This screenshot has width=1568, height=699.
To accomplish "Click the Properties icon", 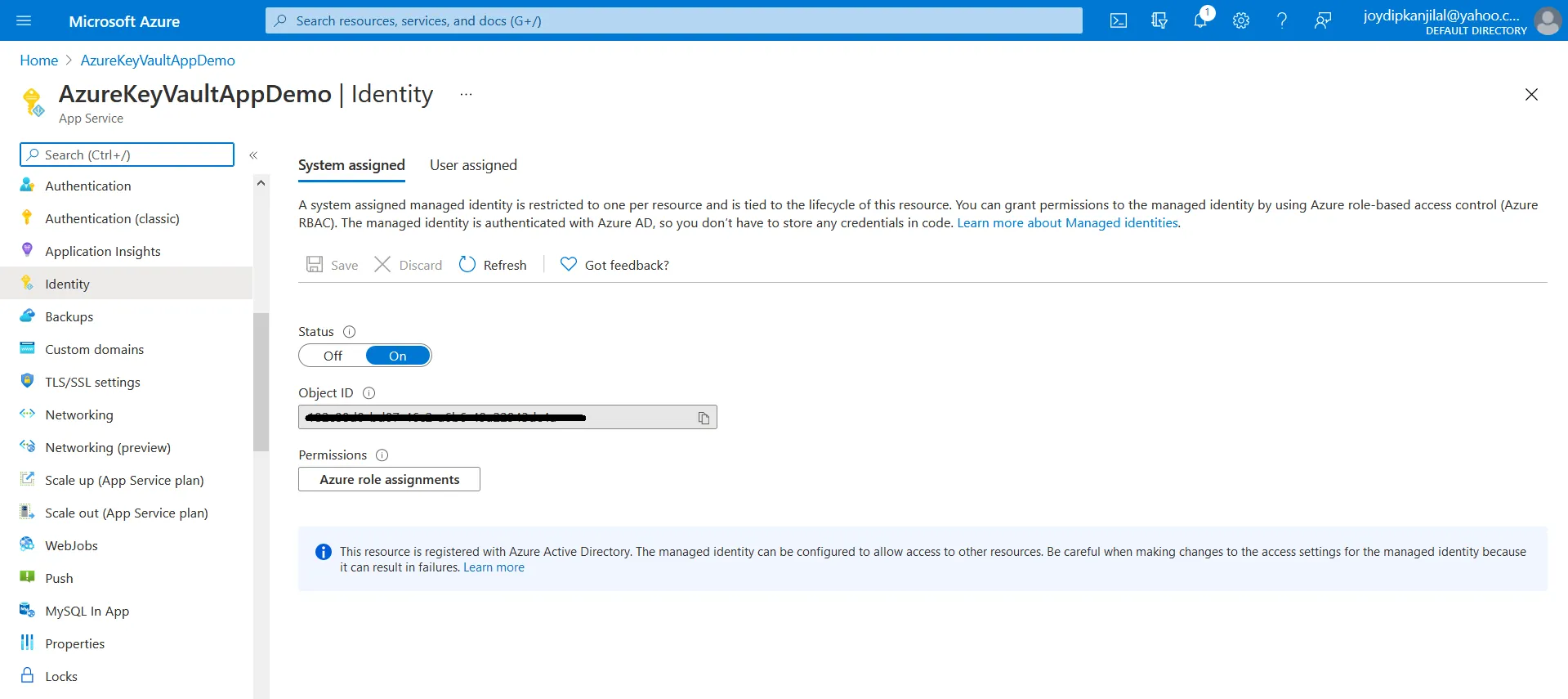I will tap(27, 643).
